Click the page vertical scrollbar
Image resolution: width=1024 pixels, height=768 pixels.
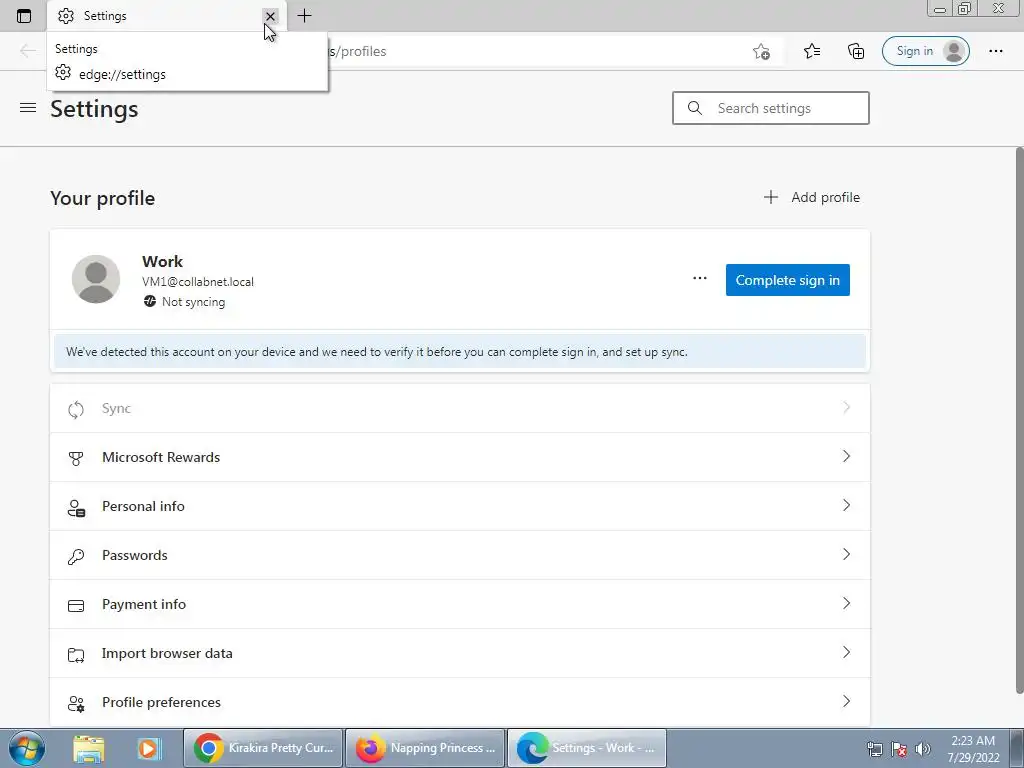click(x=1019, y=420)
